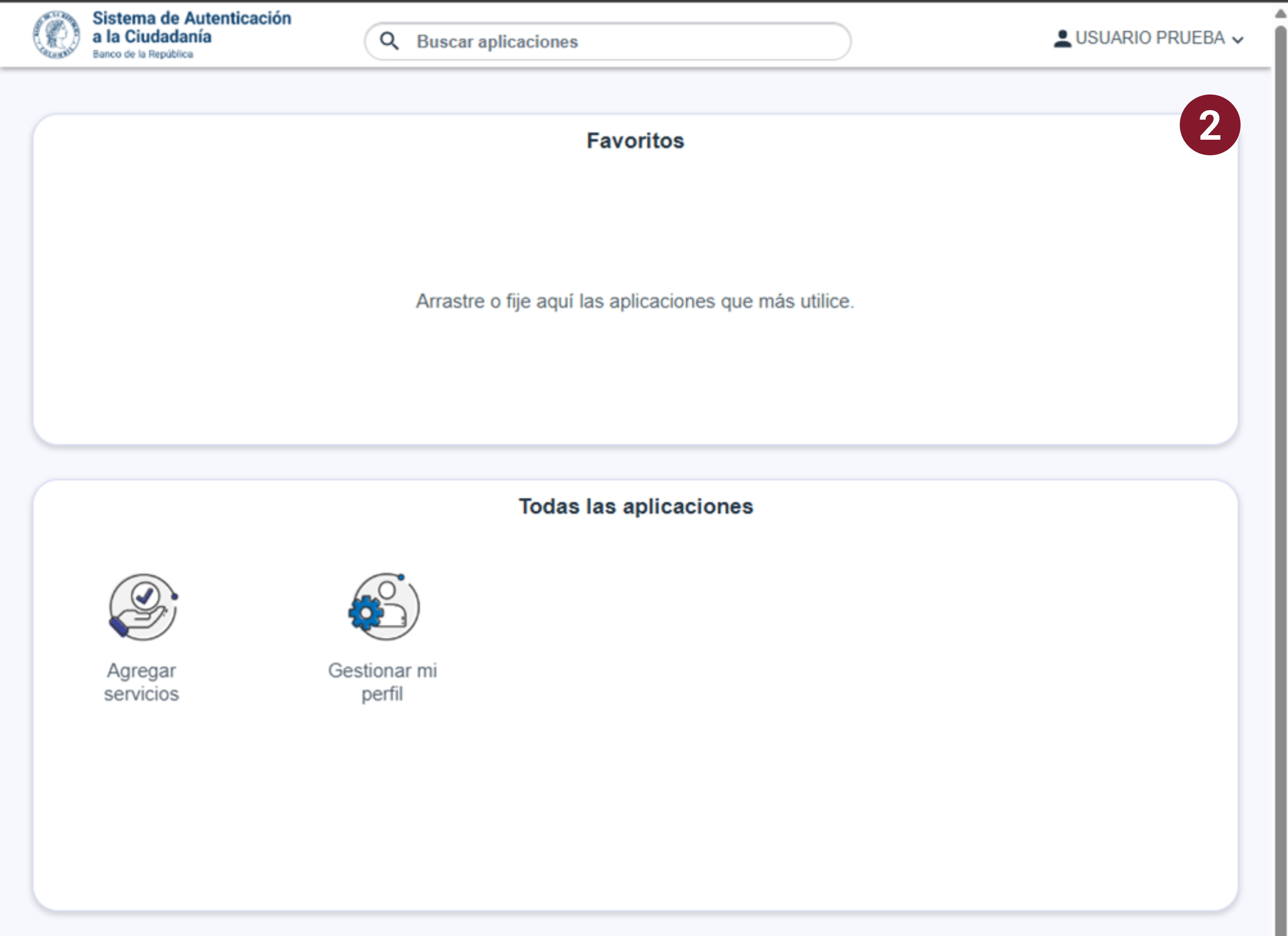This screenshot has width=1288, height=936.
Task: Select the gear icon on Gestionar mi perfil
Action: [x=366, y=612]
